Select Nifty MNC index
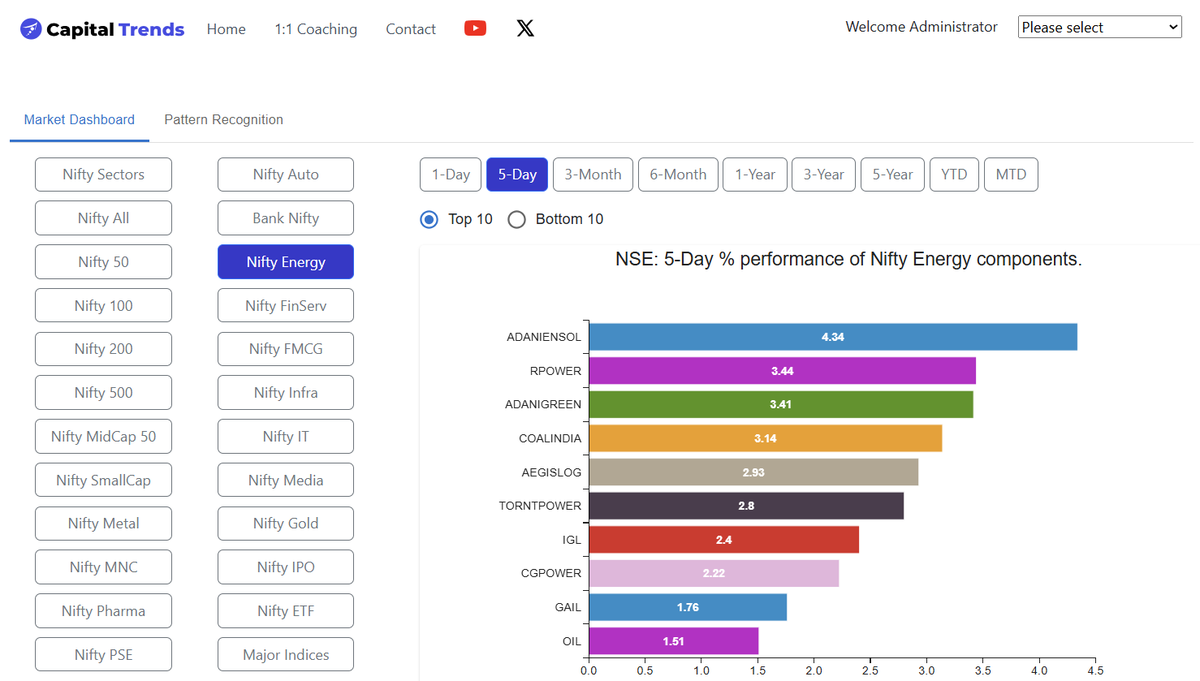Image resolution: width=1200 pixels, height=681 pixels. tap(103, 567)
